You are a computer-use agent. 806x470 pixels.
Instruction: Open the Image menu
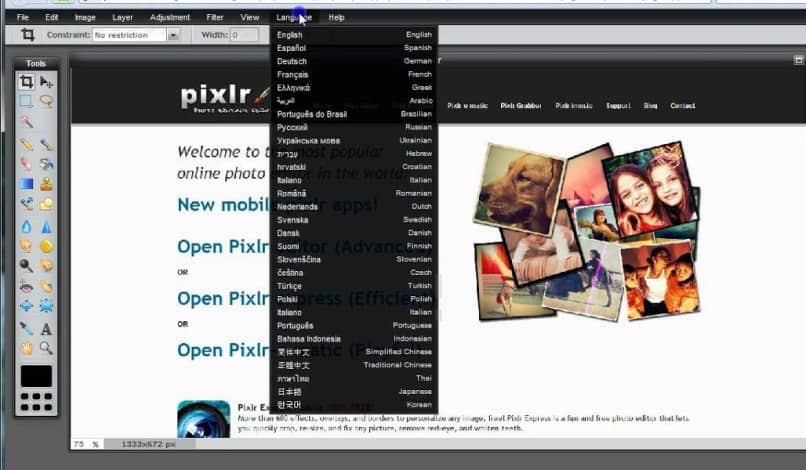[x=85, y=17]
